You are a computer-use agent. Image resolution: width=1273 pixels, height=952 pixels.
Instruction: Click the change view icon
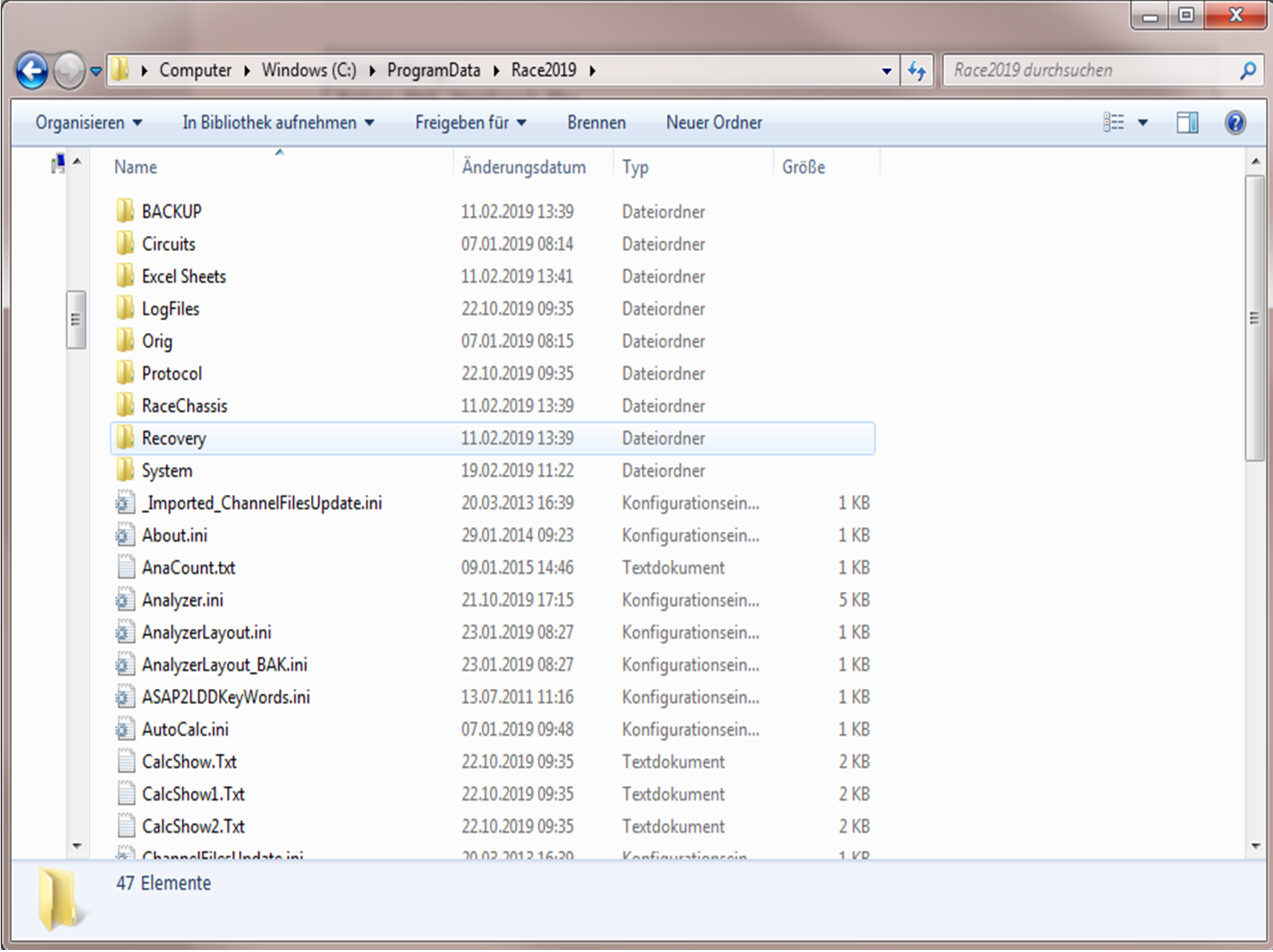click(1113, 123)
